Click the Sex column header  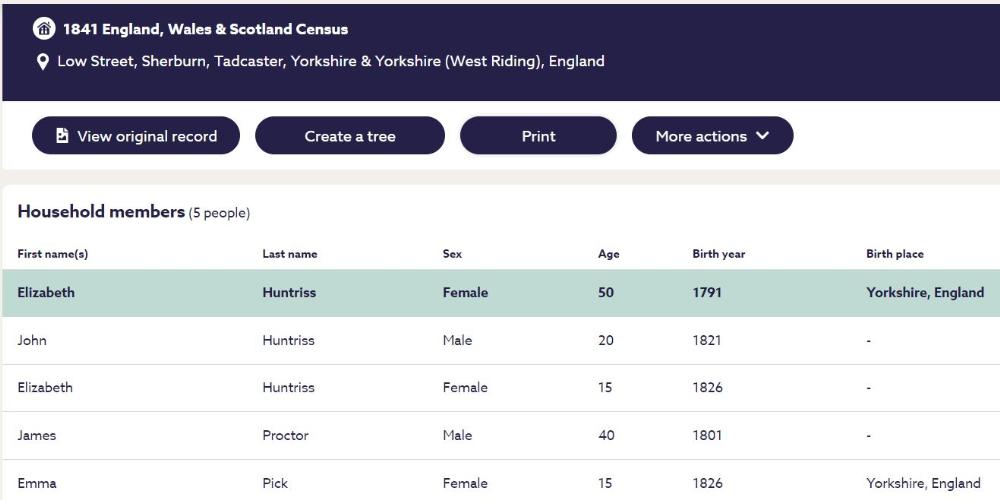pyautogui.click(x=452, y=254)
